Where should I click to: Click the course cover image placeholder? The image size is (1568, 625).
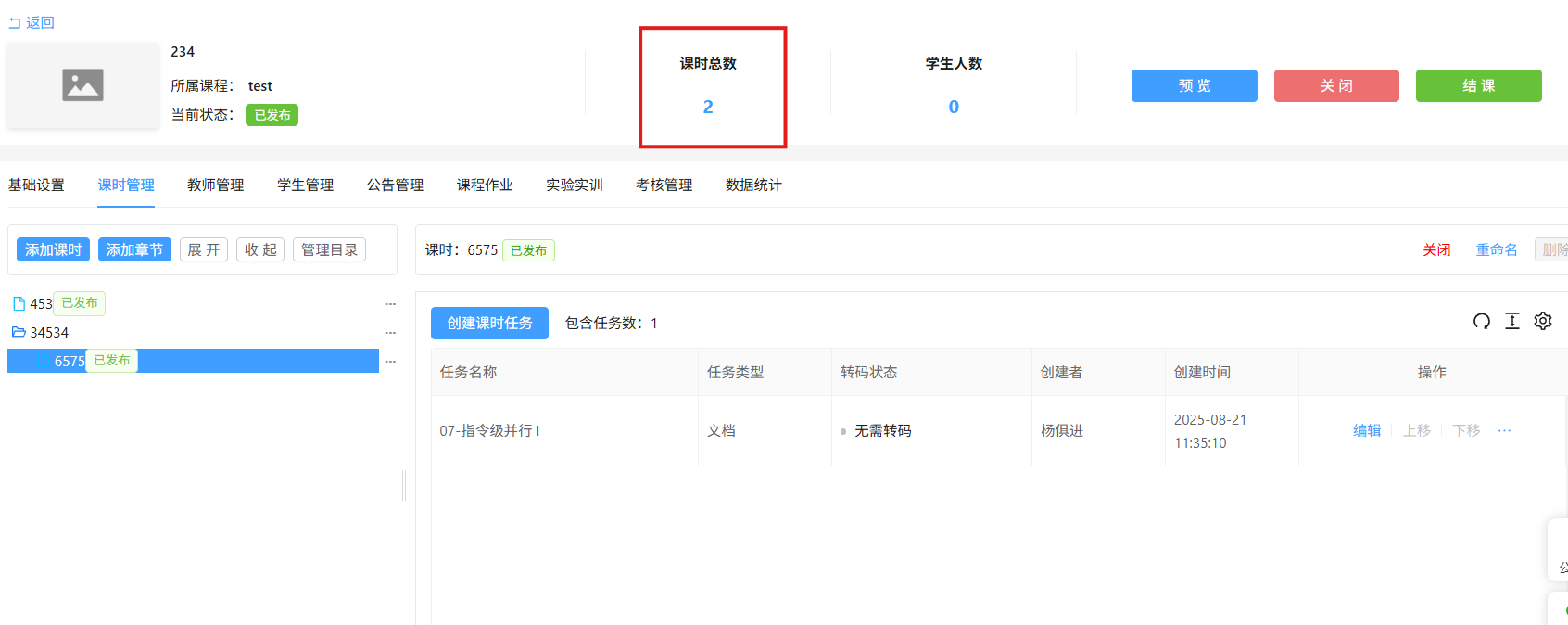tap(82, 85)
